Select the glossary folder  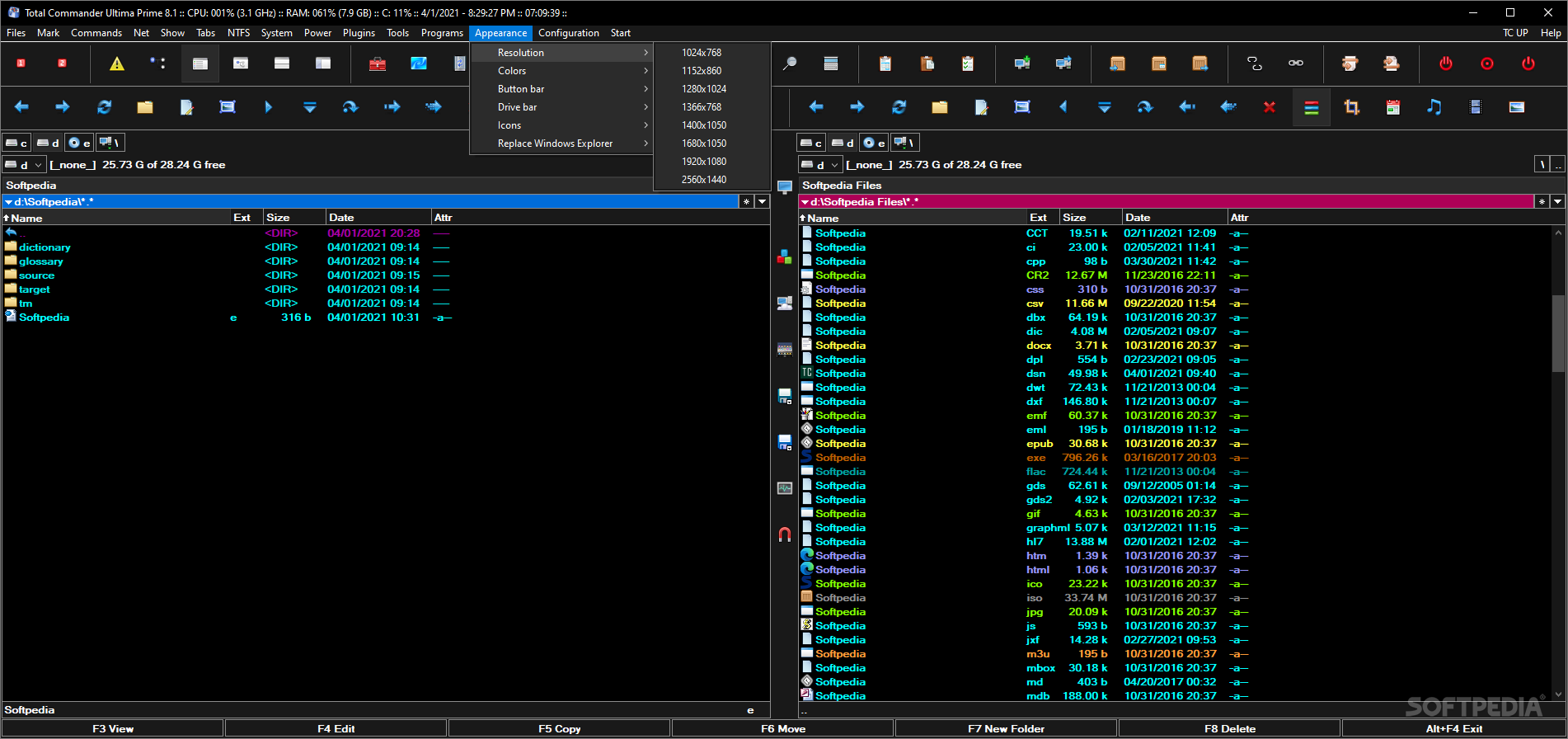click(40, 261)
